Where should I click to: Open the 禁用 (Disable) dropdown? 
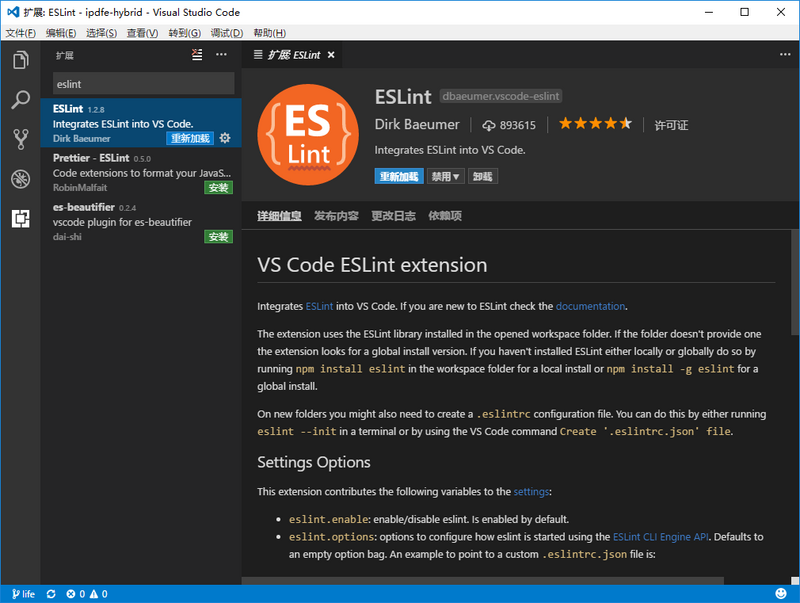[445, 177]
